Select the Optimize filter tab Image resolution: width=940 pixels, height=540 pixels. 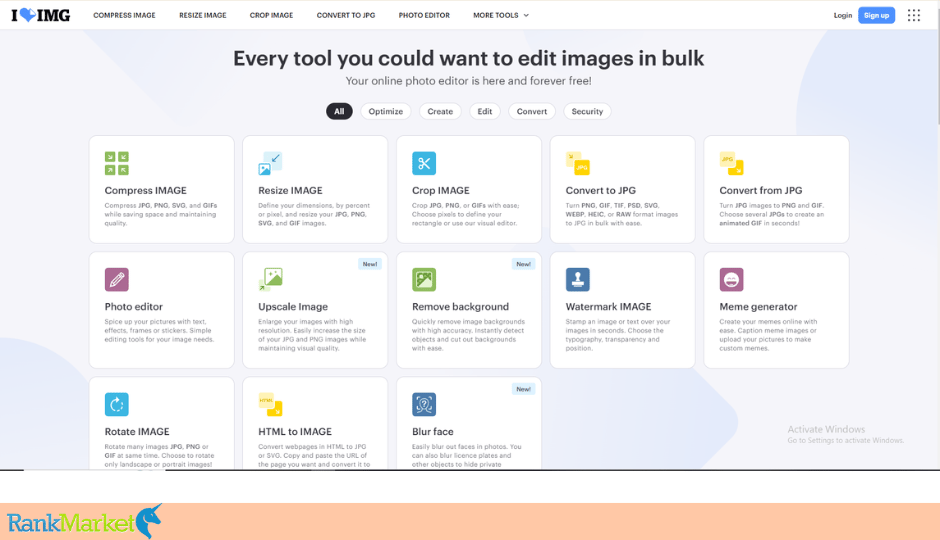click(x=385, y=111)
